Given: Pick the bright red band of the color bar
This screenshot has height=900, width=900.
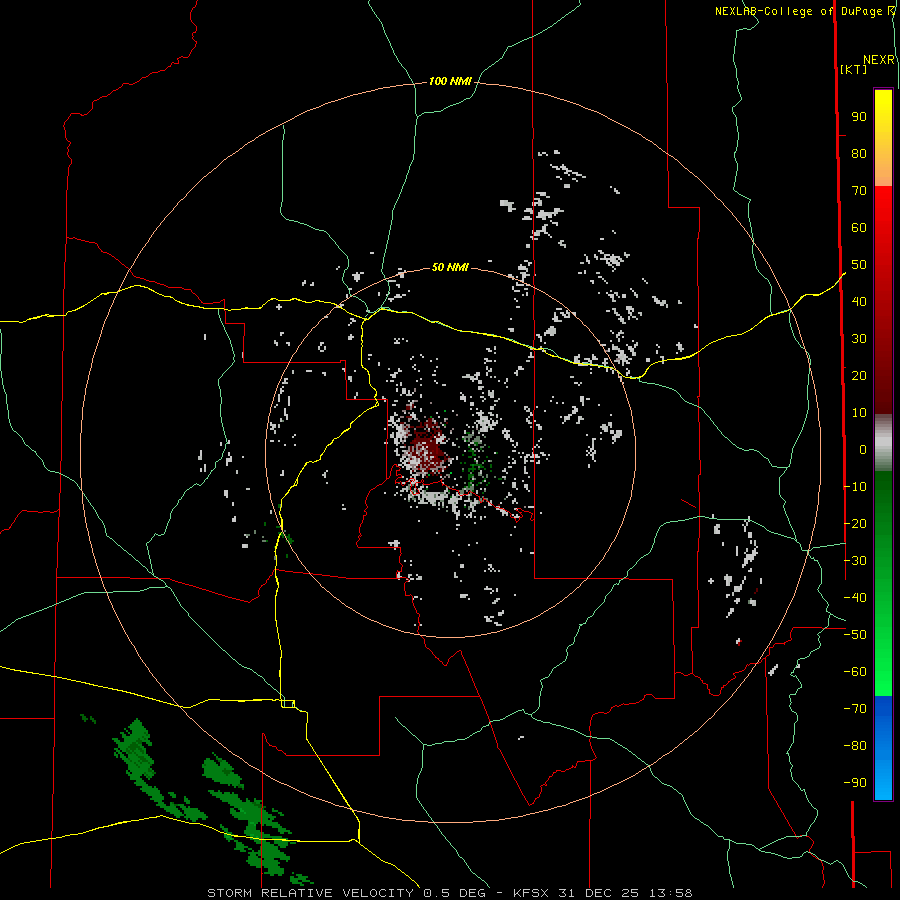Looking at the screenshot, I should click(883, 230).
